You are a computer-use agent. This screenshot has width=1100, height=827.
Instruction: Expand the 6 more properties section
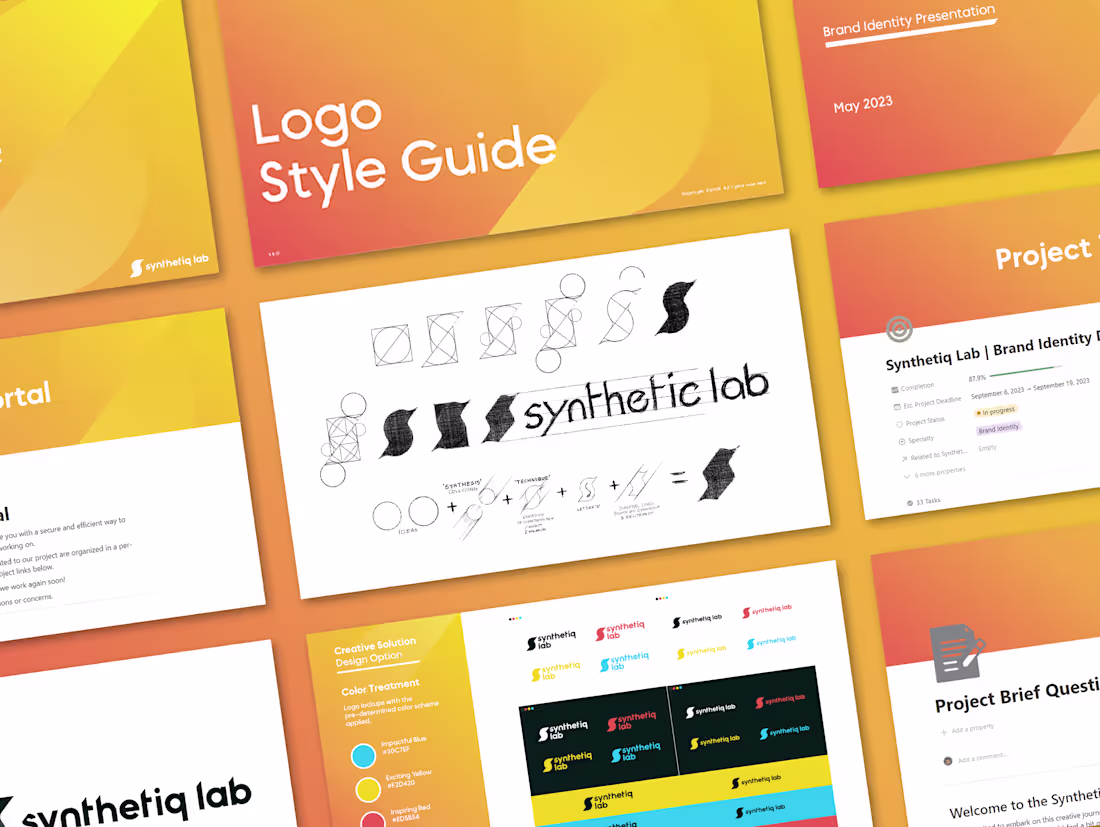(x=934, y=473)
